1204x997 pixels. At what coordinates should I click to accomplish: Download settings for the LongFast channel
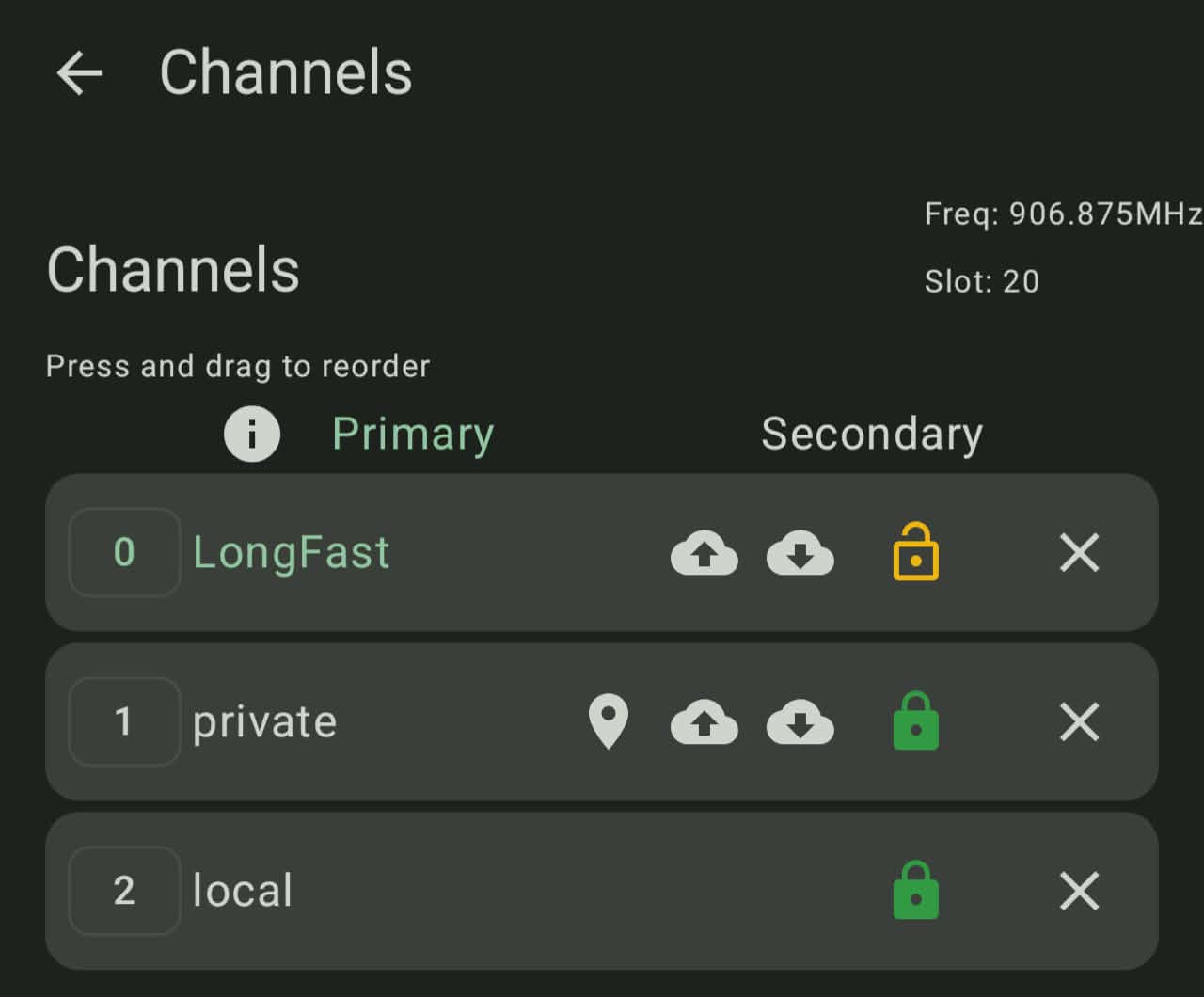pos(800,554)
